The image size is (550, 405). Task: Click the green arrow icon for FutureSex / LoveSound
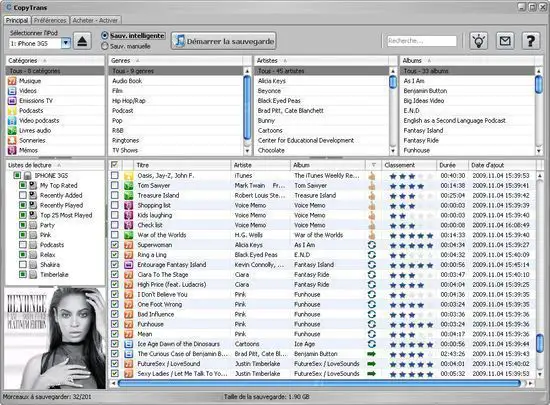coord(371,364)
